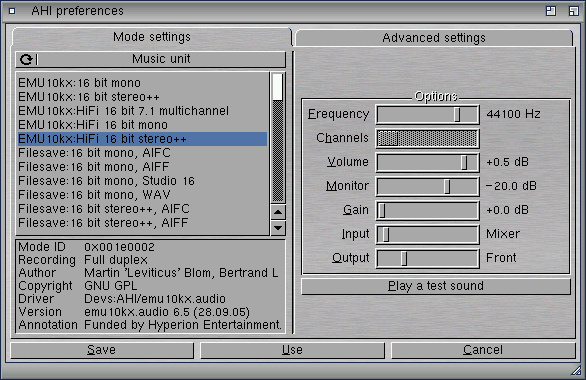This screenshot has width=586, height=380.
Task: Select Filesave:16 bit mono, Studio 16
Action: point(142,181)
